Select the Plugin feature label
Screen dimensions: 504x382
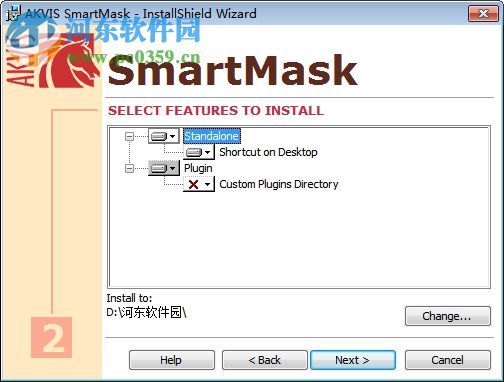point(198,168)
